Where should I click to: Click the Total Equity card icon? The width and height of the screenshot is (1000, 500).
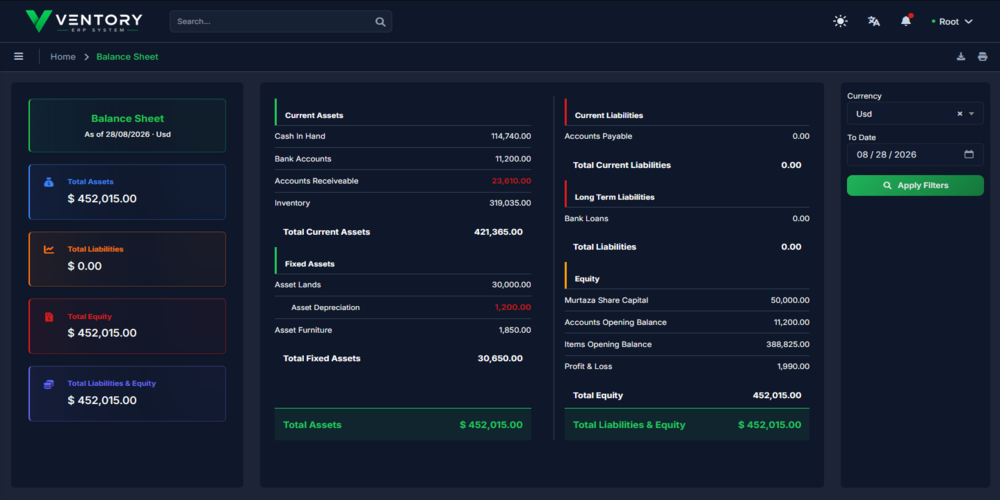49,317
